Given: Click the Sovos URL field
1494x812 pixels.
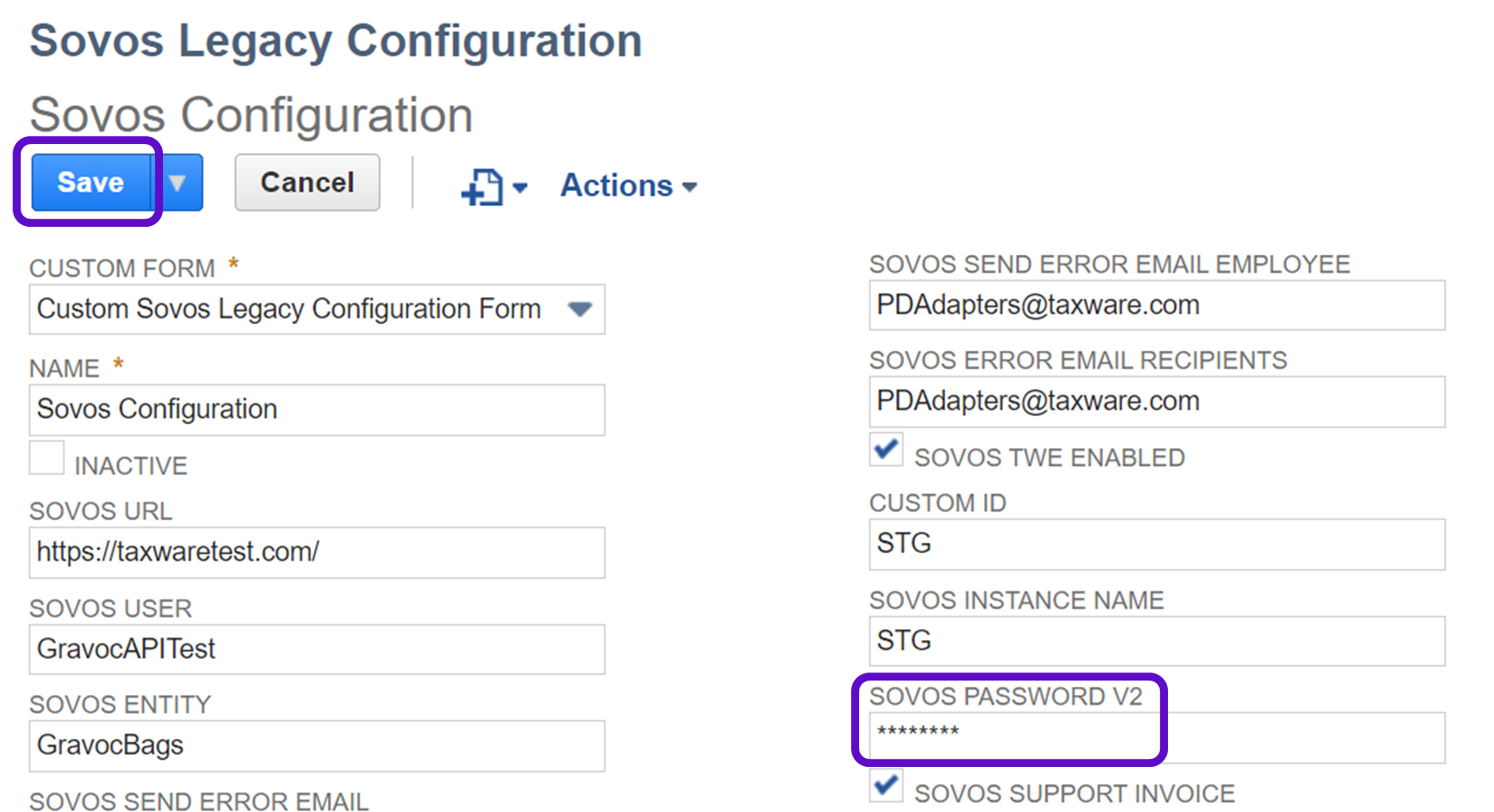Looking at the screenshot, I should pyautogui.click(x=316, y=553).
